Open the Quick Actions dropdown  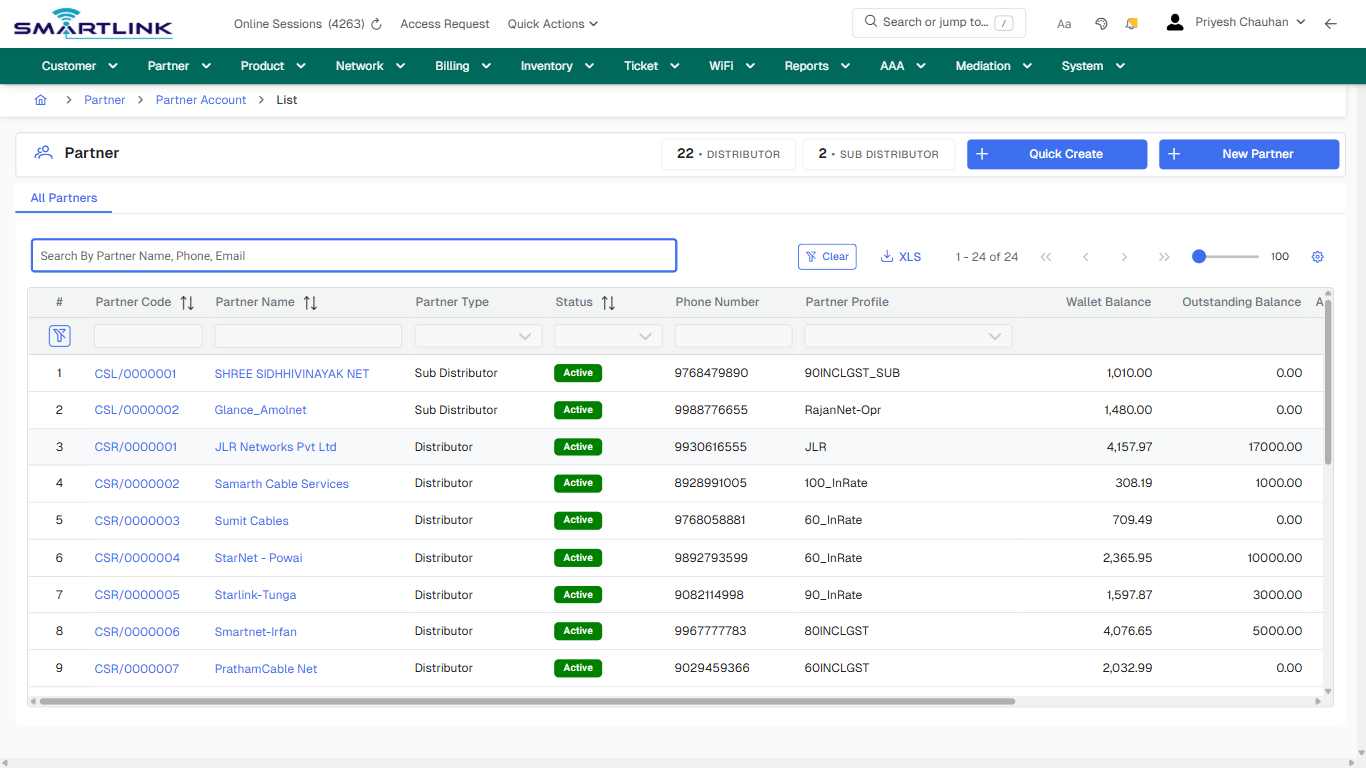(551, 23)
